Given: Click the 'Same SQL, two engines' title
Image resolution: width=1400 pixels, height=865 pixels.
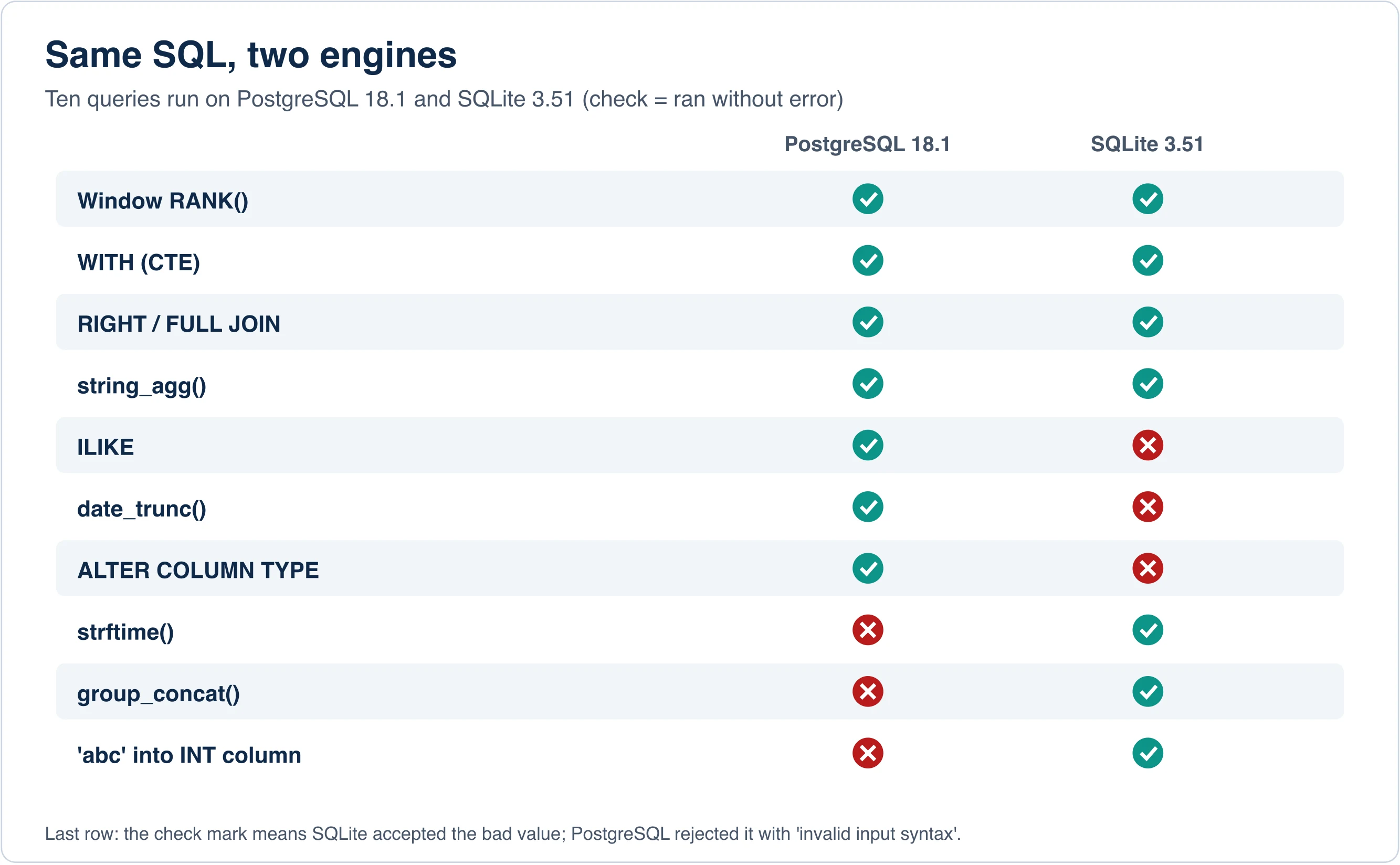Looking at the screenshot, I should (x=250, y=56).
